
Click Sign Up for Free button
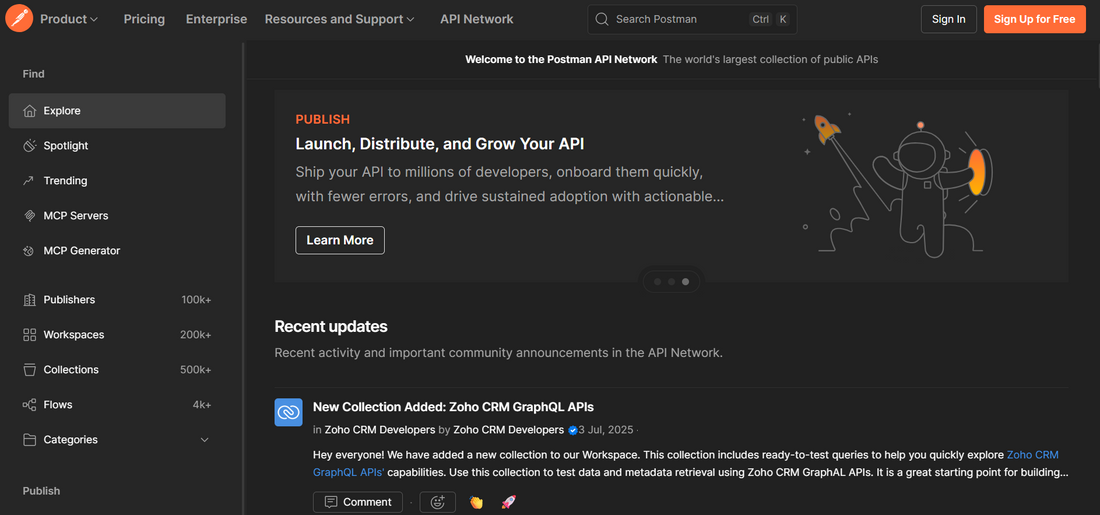(1034, 19)
